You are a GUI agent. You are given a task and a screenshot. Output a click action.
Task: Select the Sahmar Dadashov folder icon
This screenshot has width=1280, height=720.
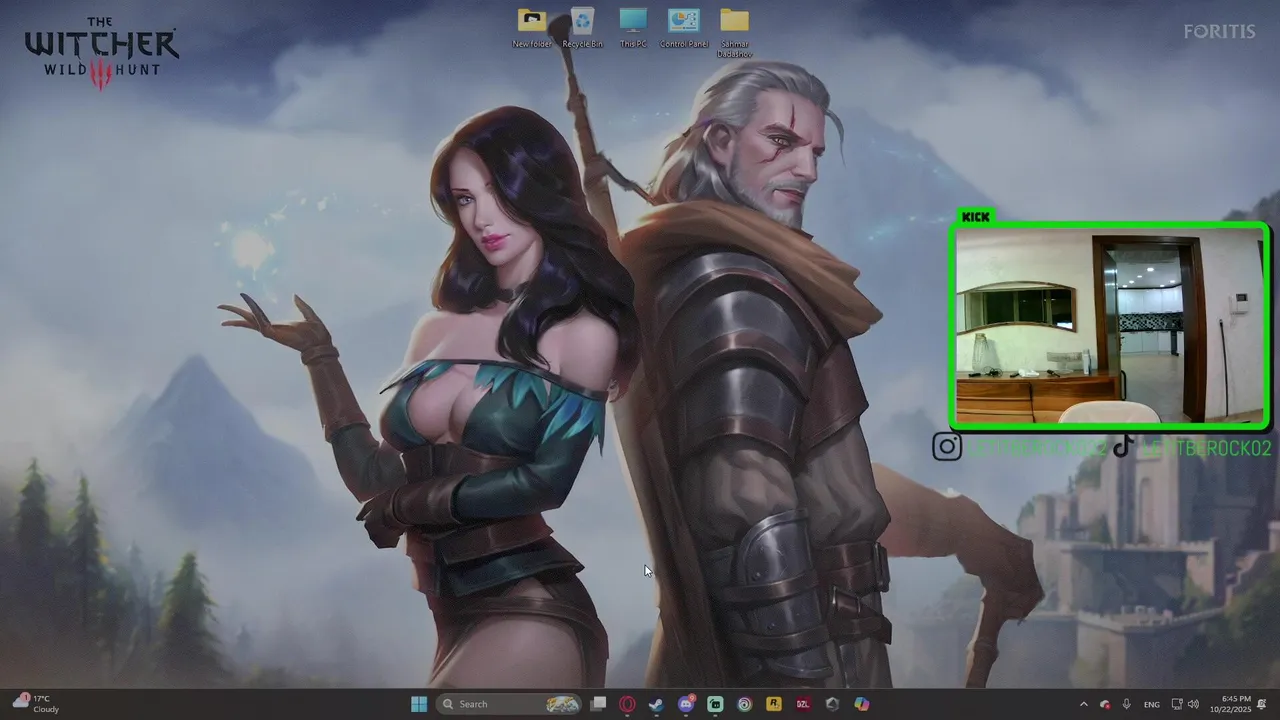pyautogui.click(x=734, y=33)
